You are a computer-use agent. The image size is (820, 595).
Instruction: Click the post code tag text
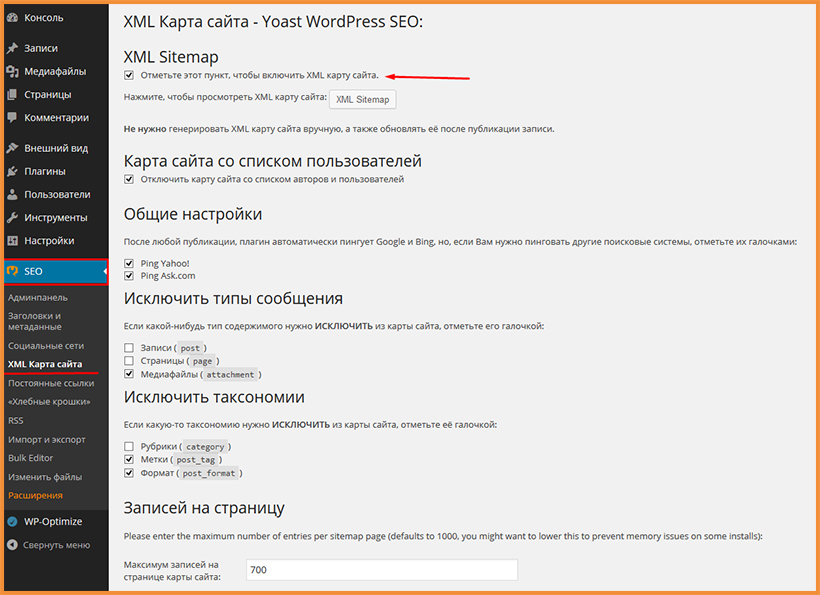(x=190, y=348)
